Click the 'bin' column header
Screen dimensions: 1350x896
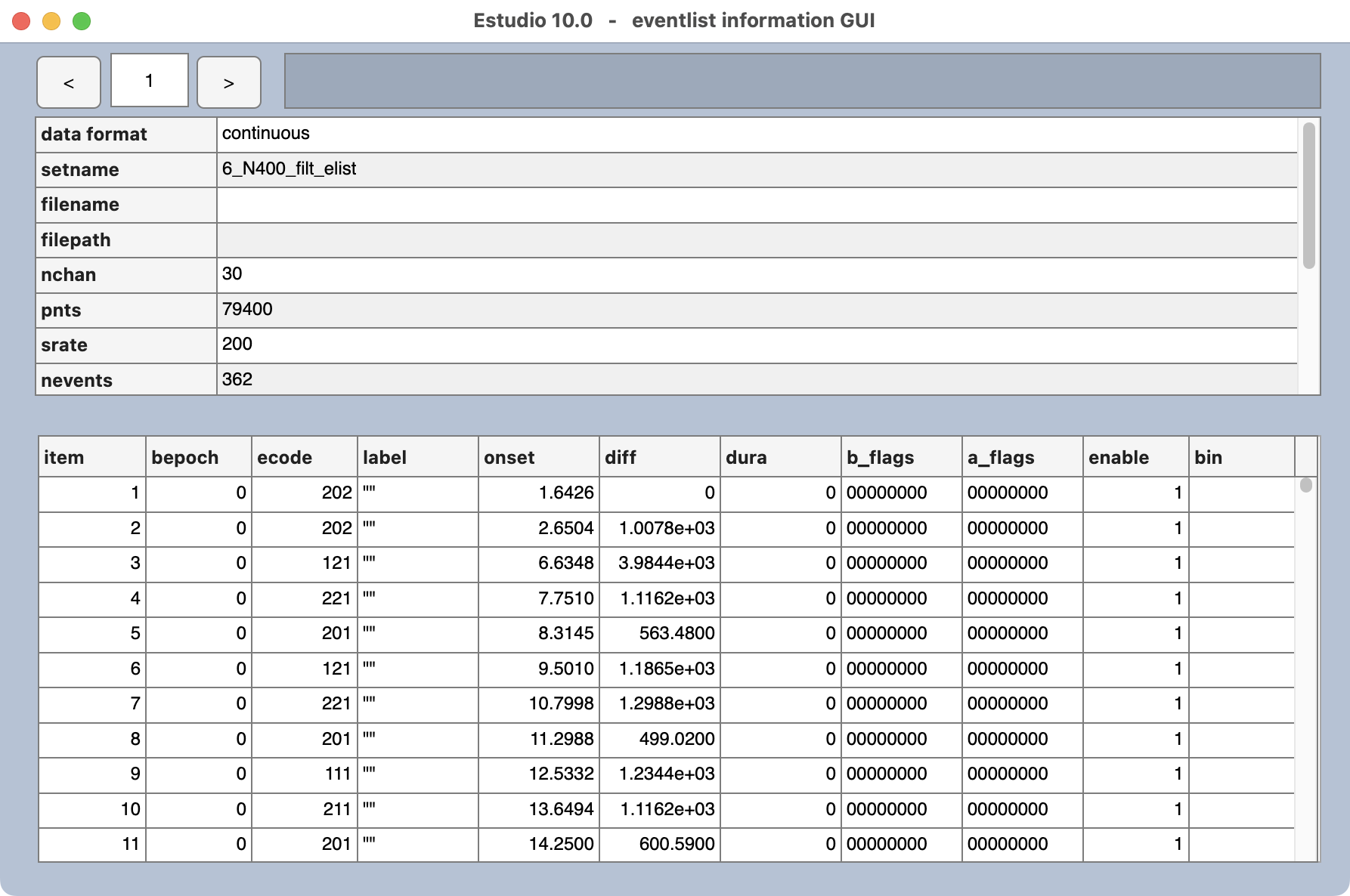point(1242,457)
